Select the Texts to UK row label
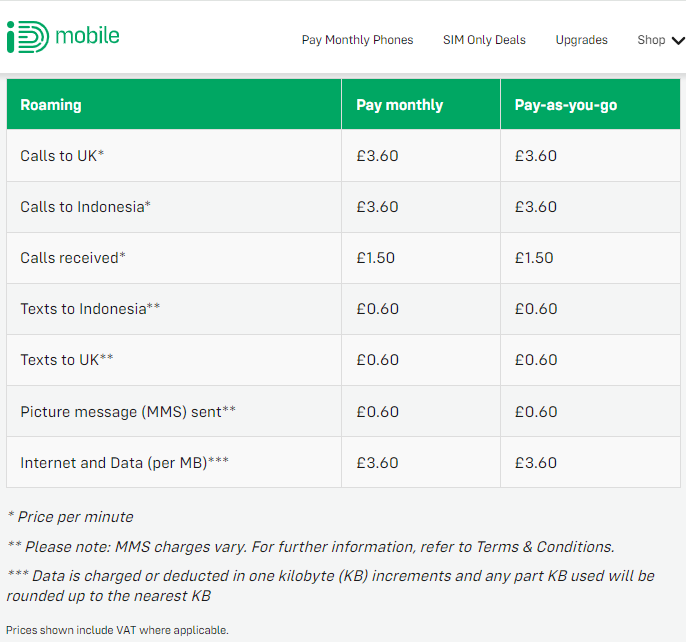 click(66, 360)
